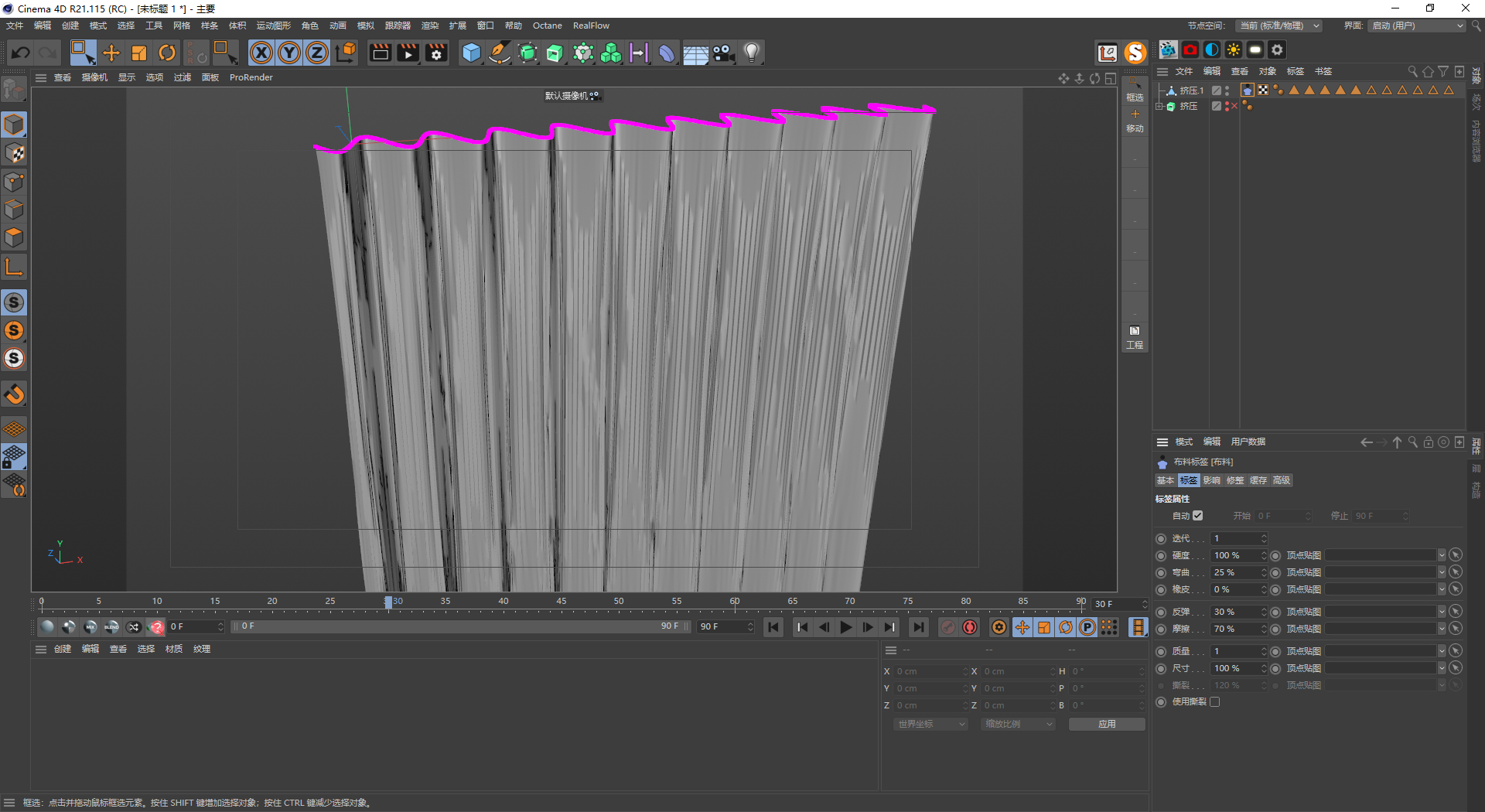1485x812 pixels.
Task: Select the orange Scale tool
Action: coord(139,53)
